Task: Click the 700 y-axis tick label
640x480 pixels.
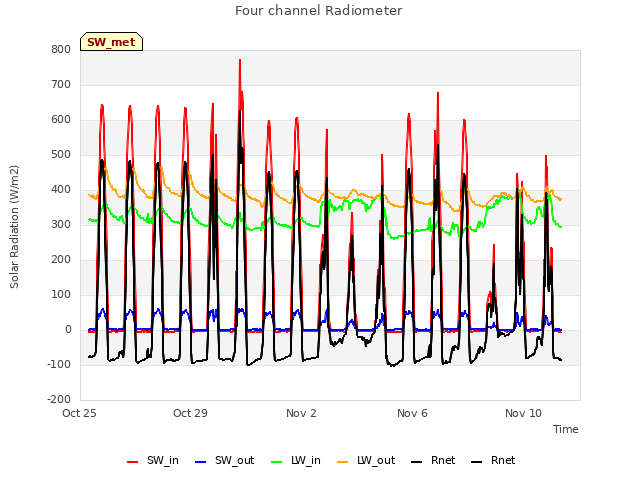Action: click(61, 85)
